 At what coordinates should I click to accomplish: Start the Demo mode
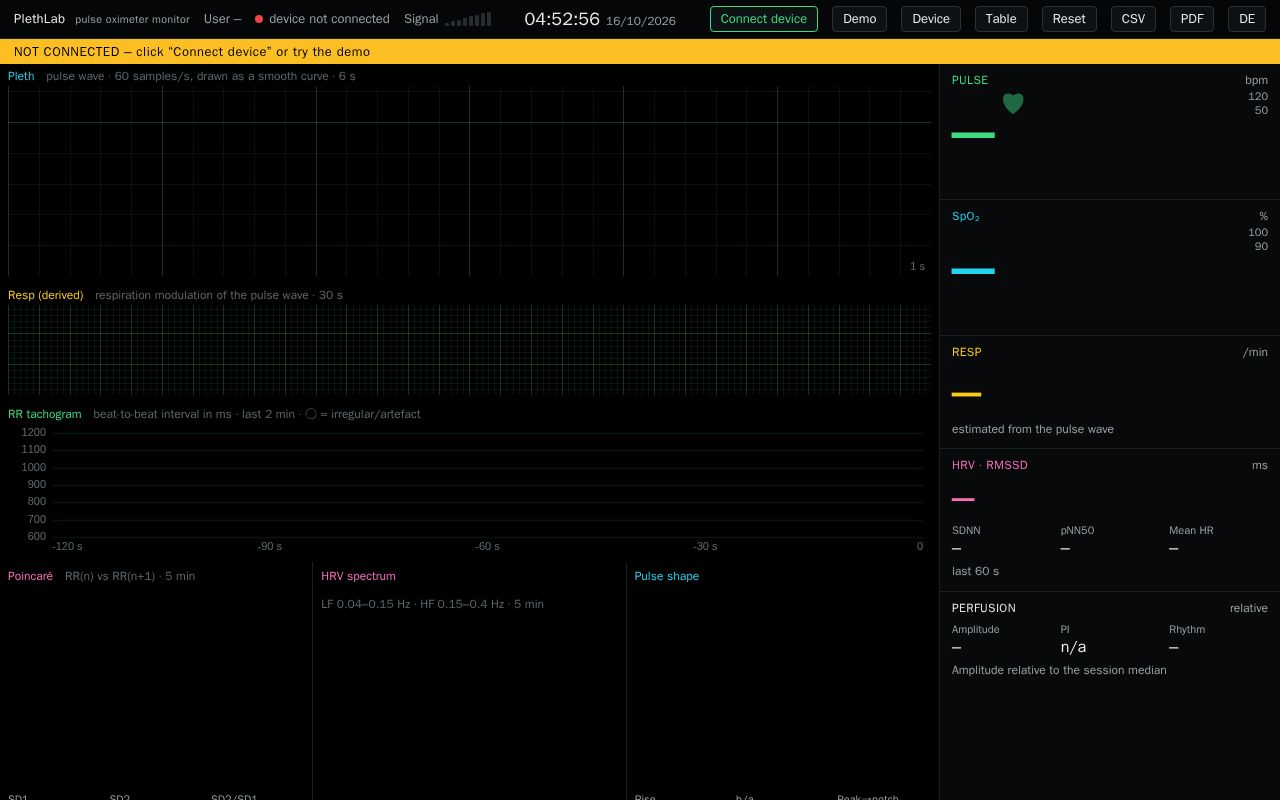pyautogui.click(x=860, y=19)
